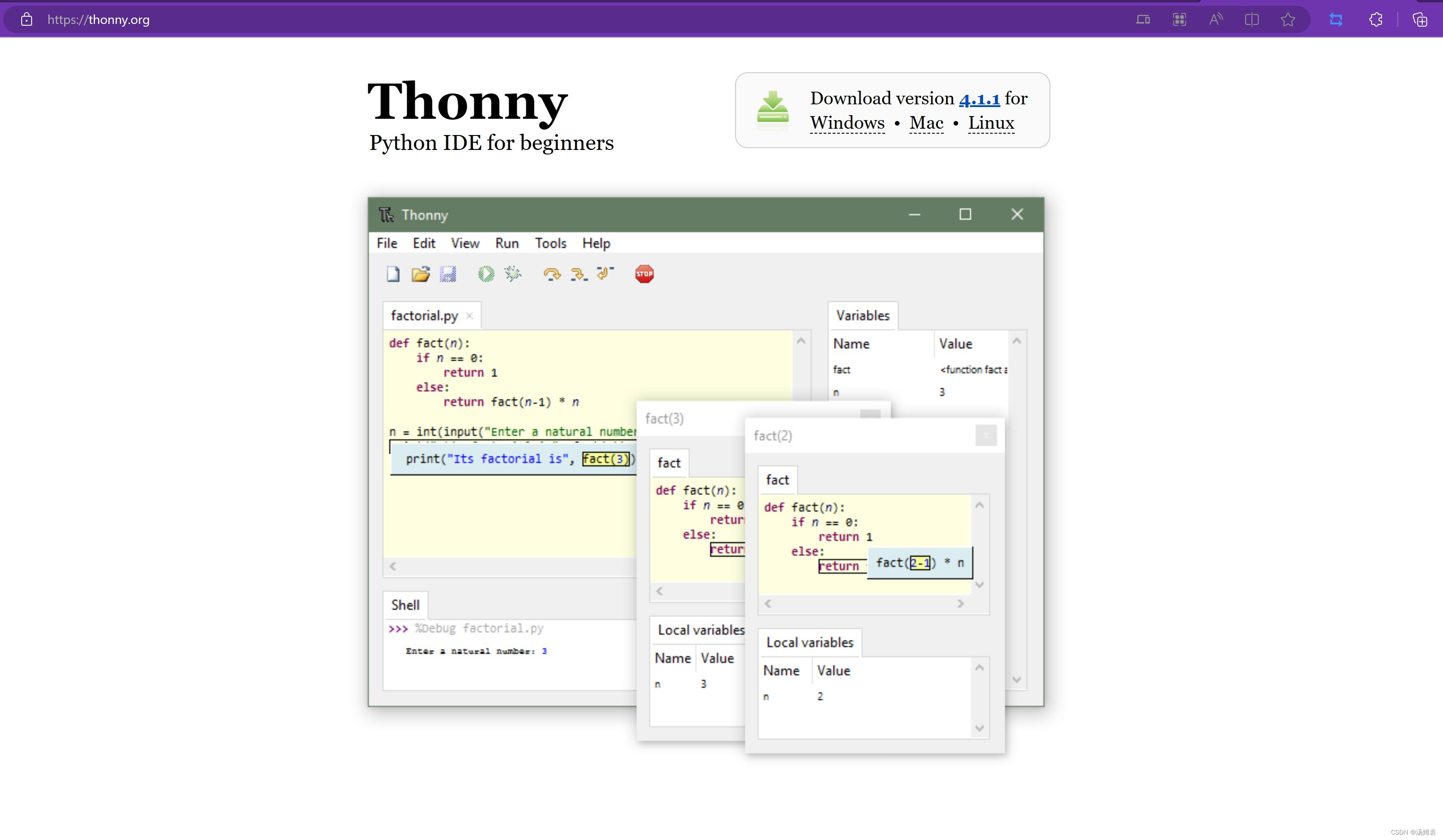Click the blue looped arrows icon in the browser toolbar
1443x840 pixels.
1336,19
